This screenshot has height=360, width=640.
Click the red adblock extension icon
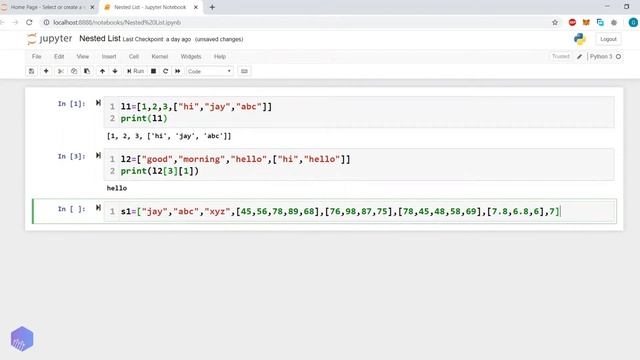pyautogui.click(x=572, y=22)
